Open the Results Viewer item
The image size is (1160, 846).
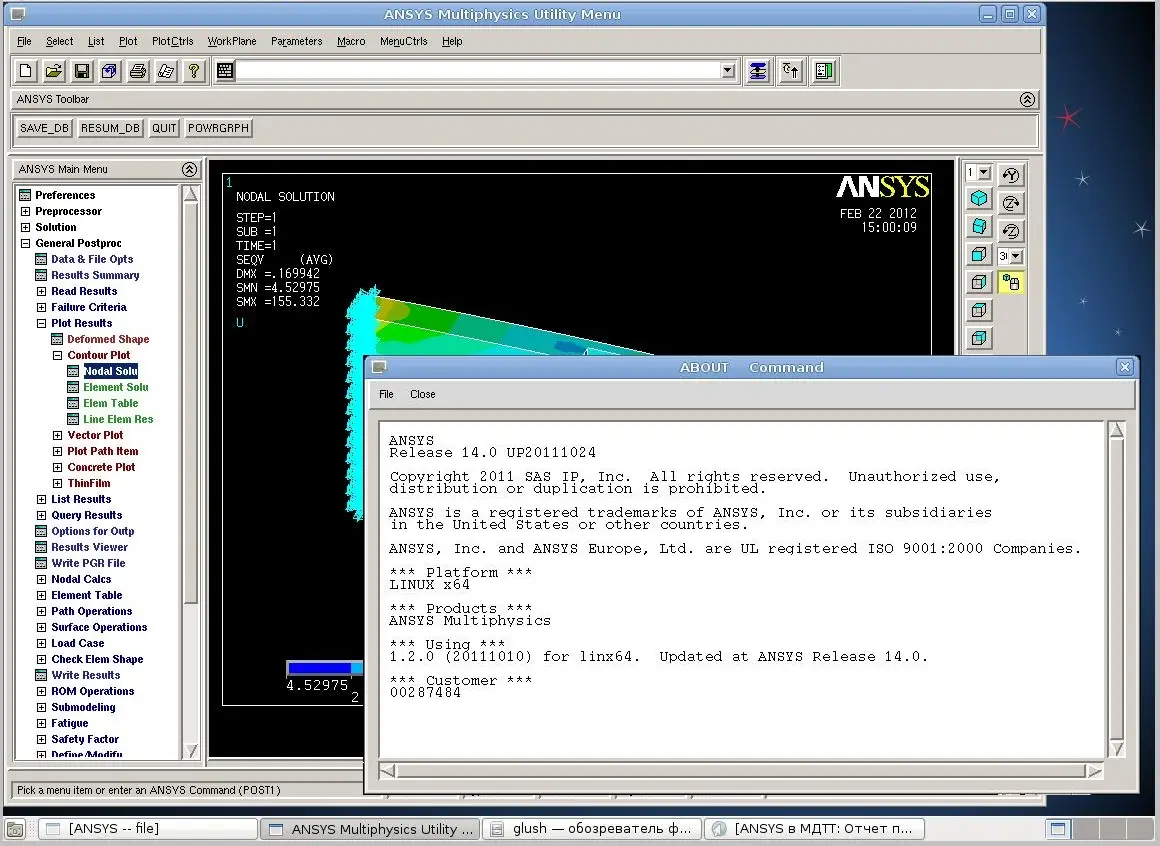pos(89,547)
